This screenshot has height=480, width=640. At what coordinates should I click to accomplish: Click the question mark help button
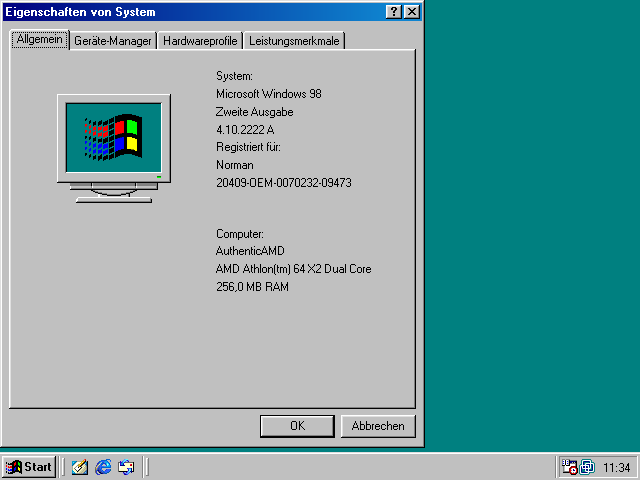(x=393, y=12)
